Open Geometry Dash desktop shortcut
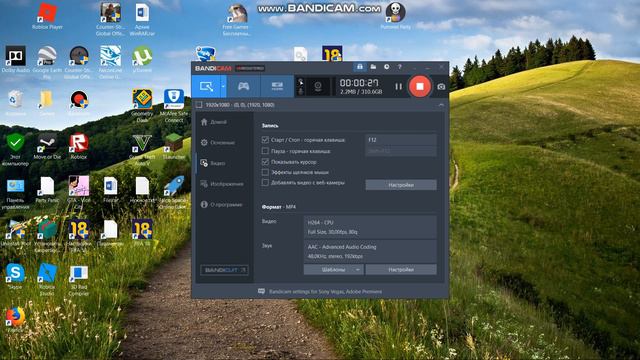 (142, 104)
